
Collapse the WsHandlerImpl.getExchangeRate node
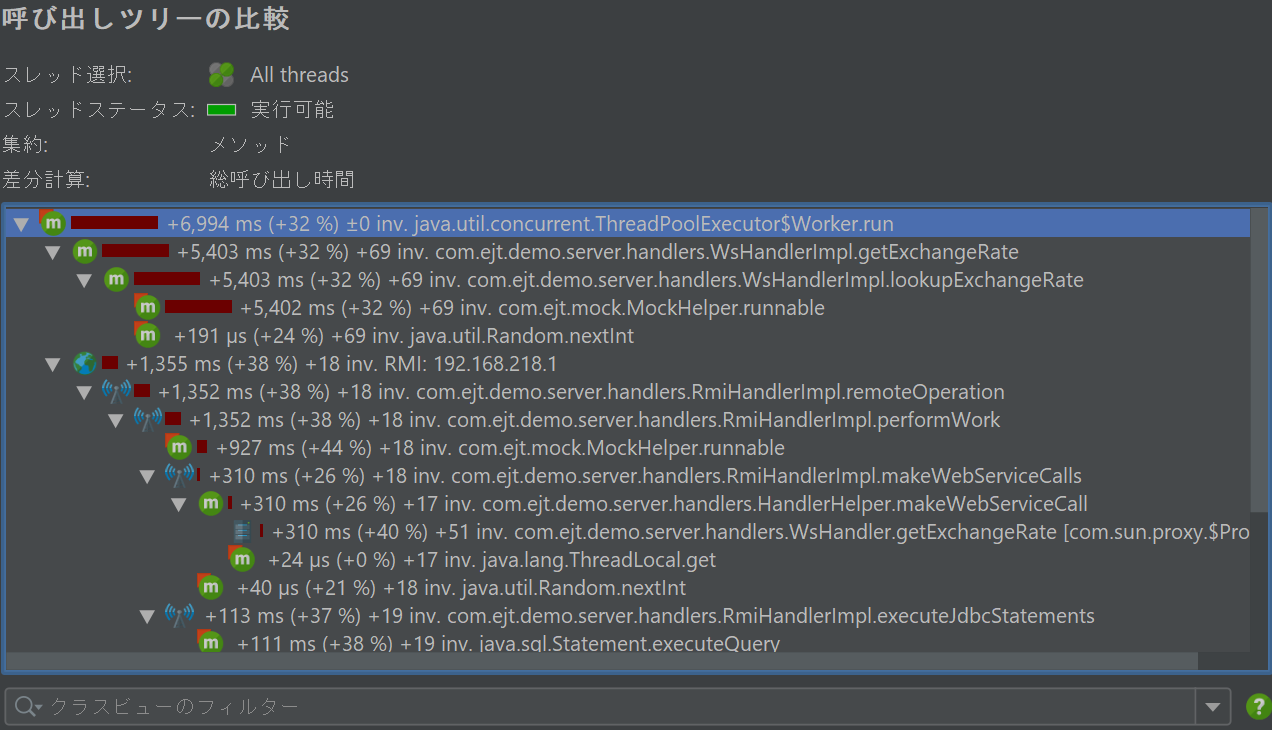tap(53, 252)
